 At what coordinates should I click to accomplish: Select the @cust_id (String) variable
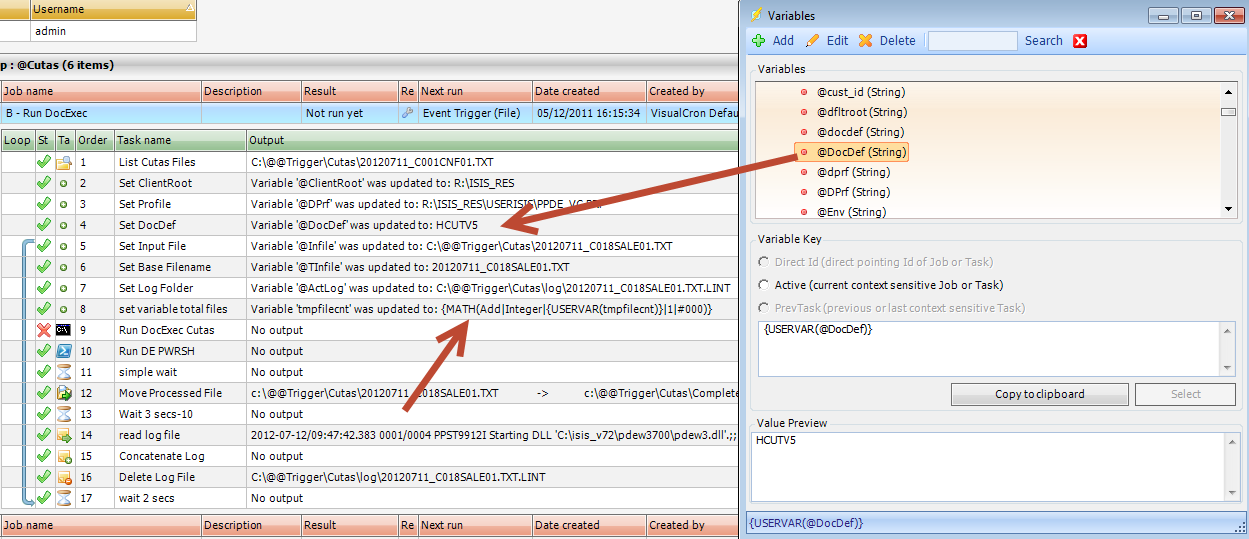[860, 92]
